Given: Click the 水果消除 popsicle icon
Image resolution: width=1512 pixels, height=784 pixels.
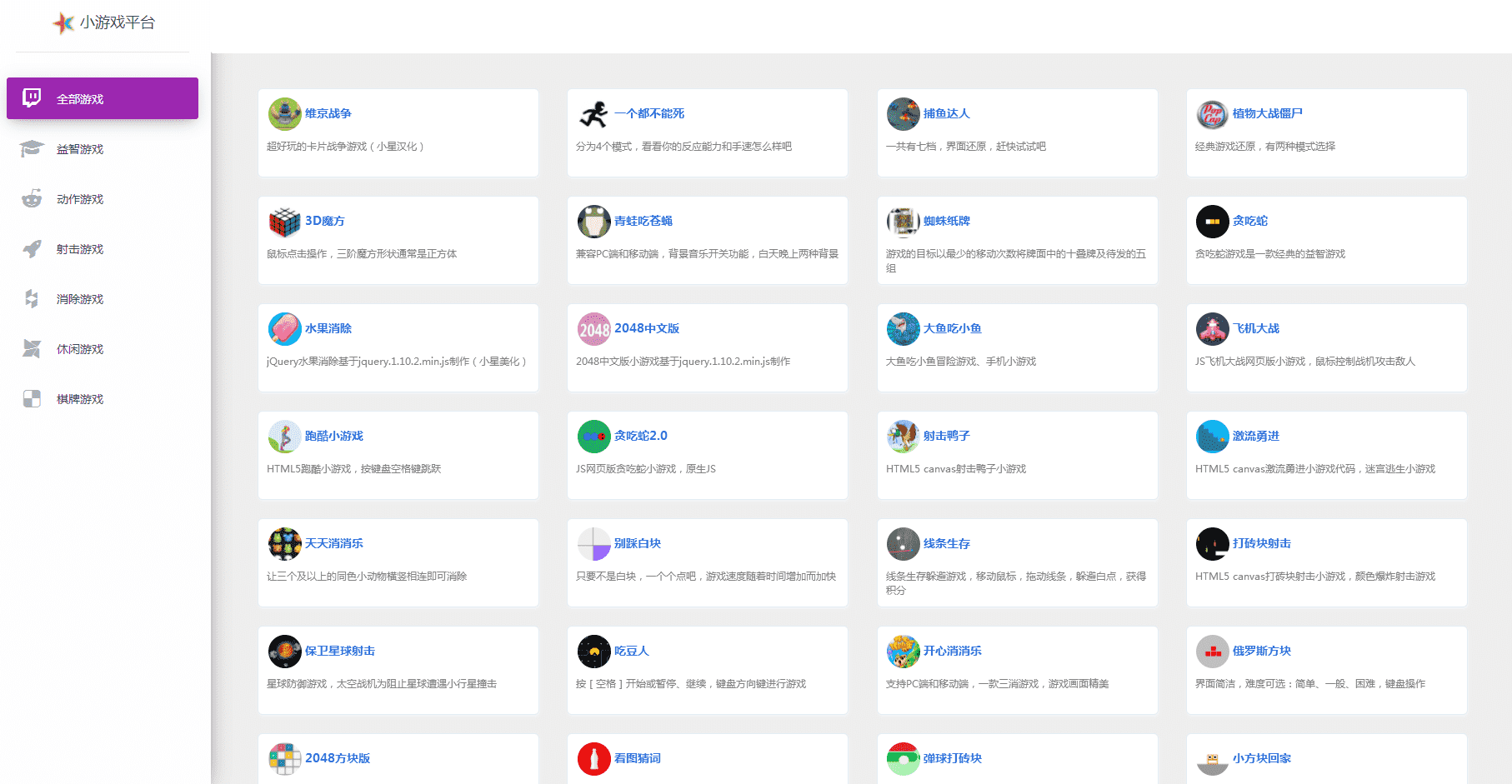Looking at the screenshot, I should point(285,329).
